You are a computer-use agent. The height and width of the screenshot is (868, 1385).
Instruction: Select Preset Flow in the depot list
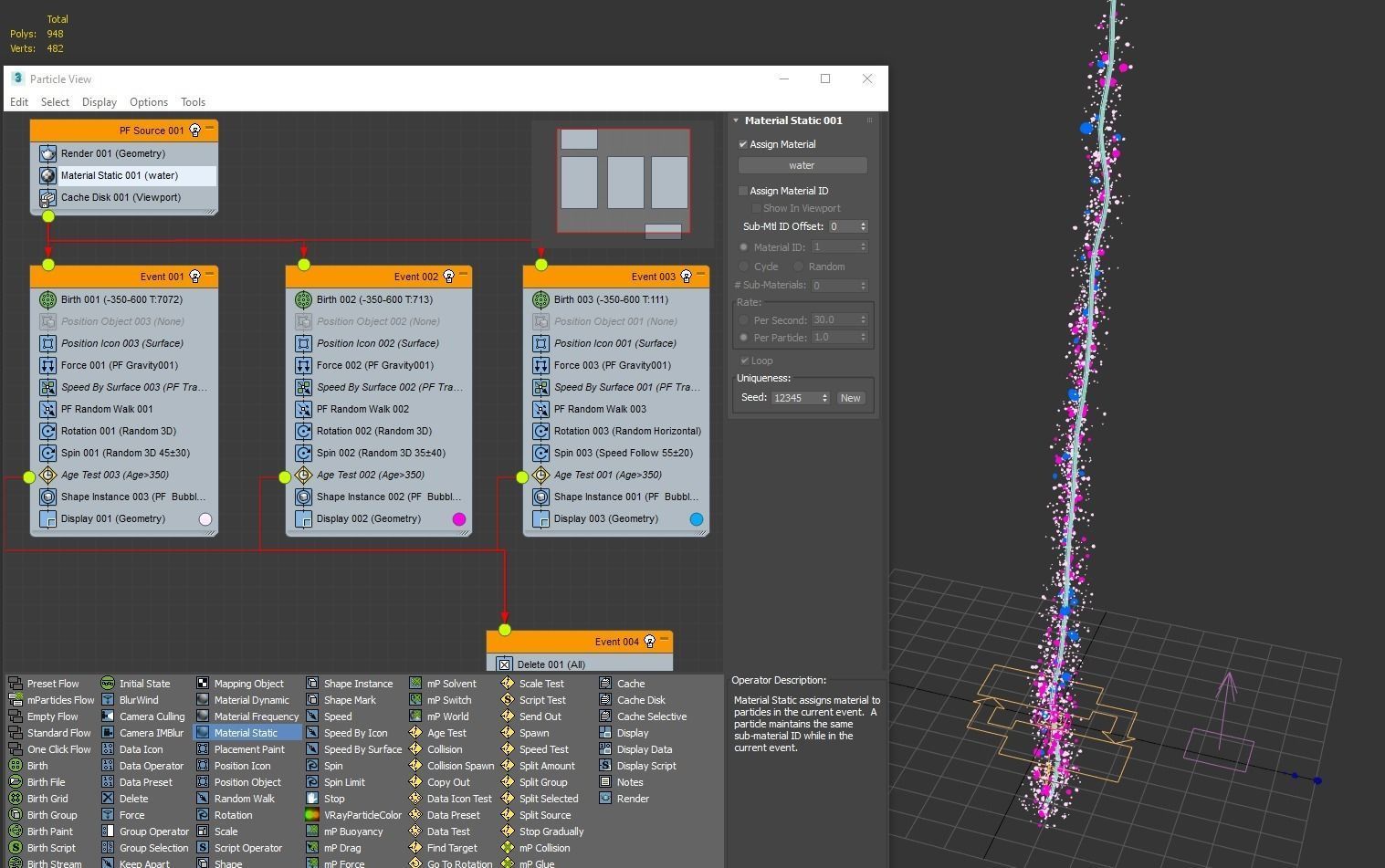53,684
